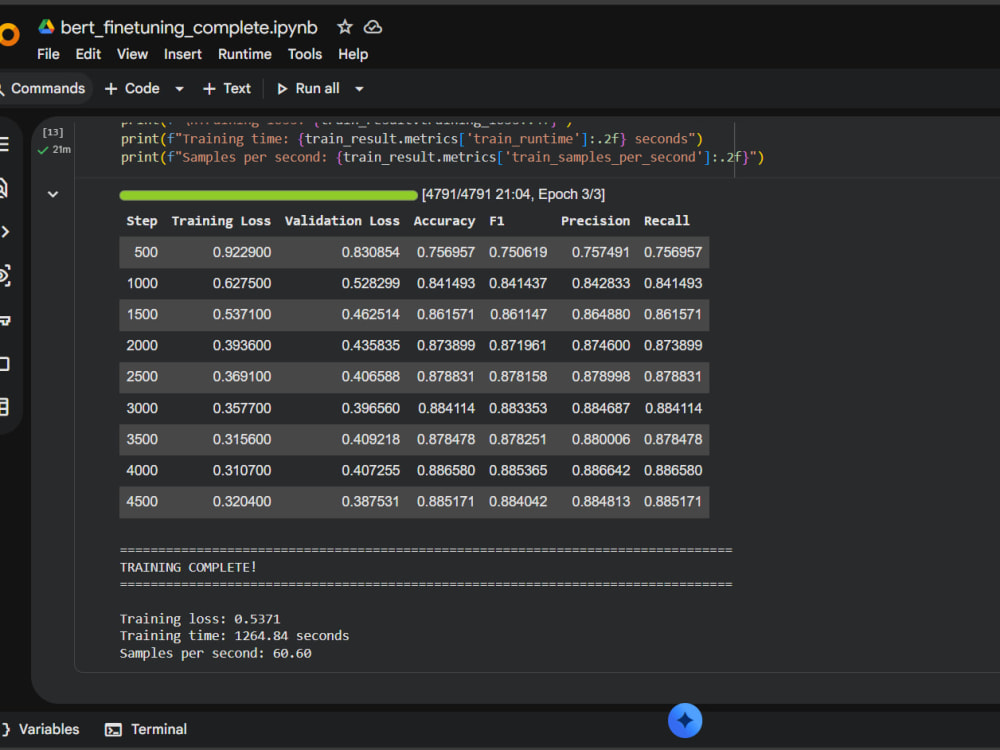Image resolution: width=1000 pixels, height=750 pixels.
Task: Click the TRAINING COMPLETE! output line
Action: pos(188,567)
